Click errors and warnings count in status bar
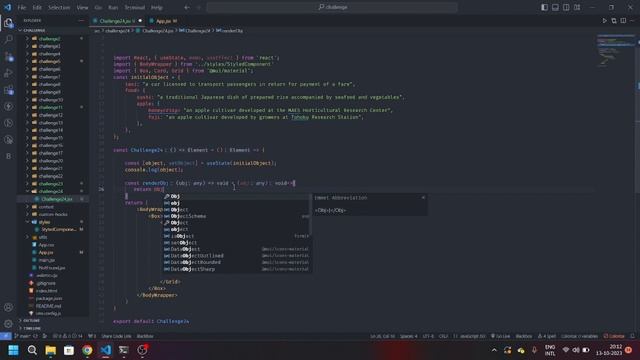The height and width of the screenshot is (360, 640). 68,336
